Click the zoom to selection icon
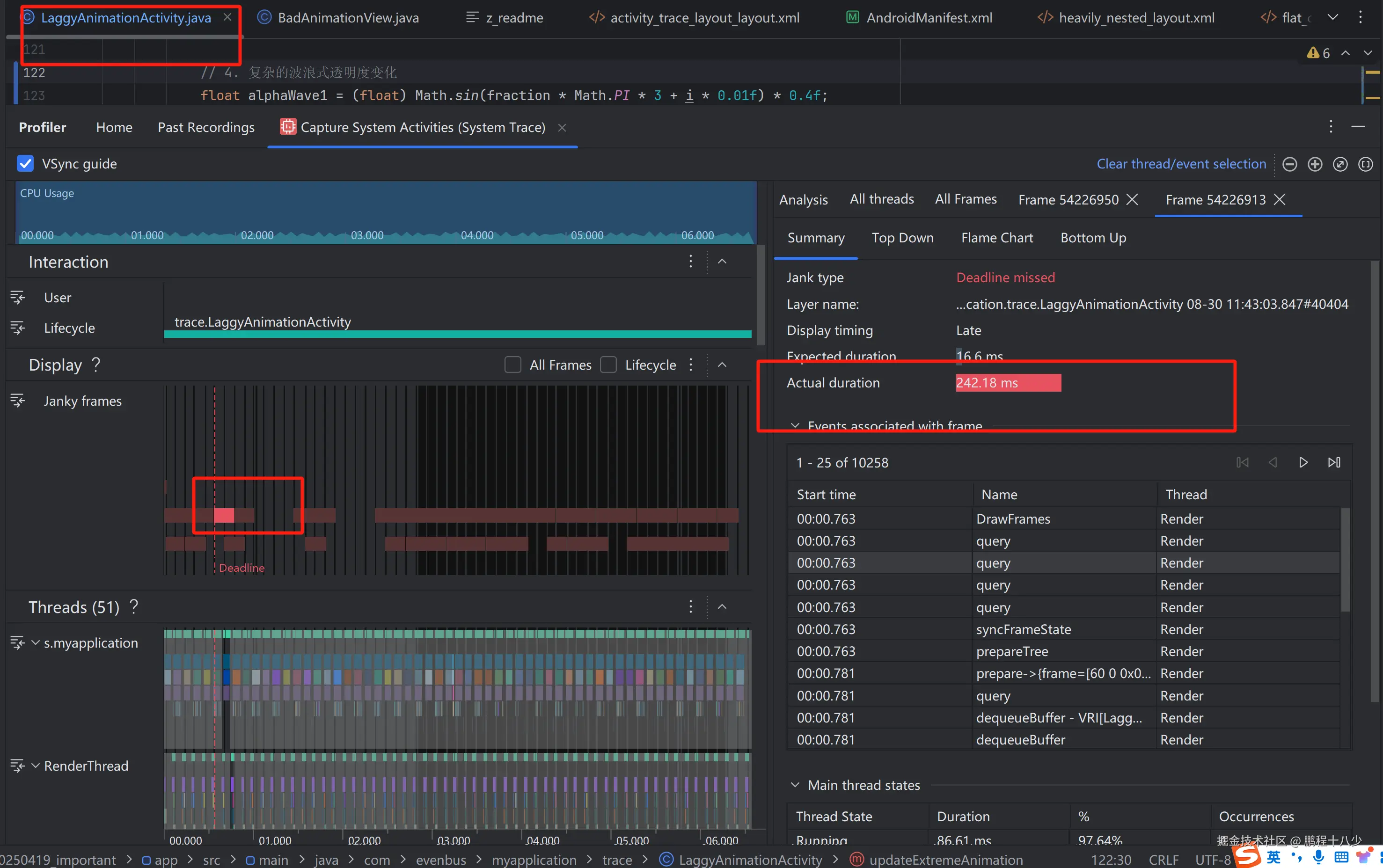The width and height of the screenshot is (1383, 868). 1365,164
